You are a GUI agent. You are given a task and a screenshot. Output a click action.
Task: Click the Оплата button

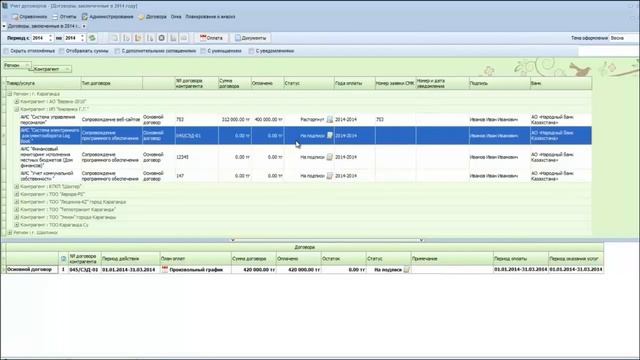(211, 38)
